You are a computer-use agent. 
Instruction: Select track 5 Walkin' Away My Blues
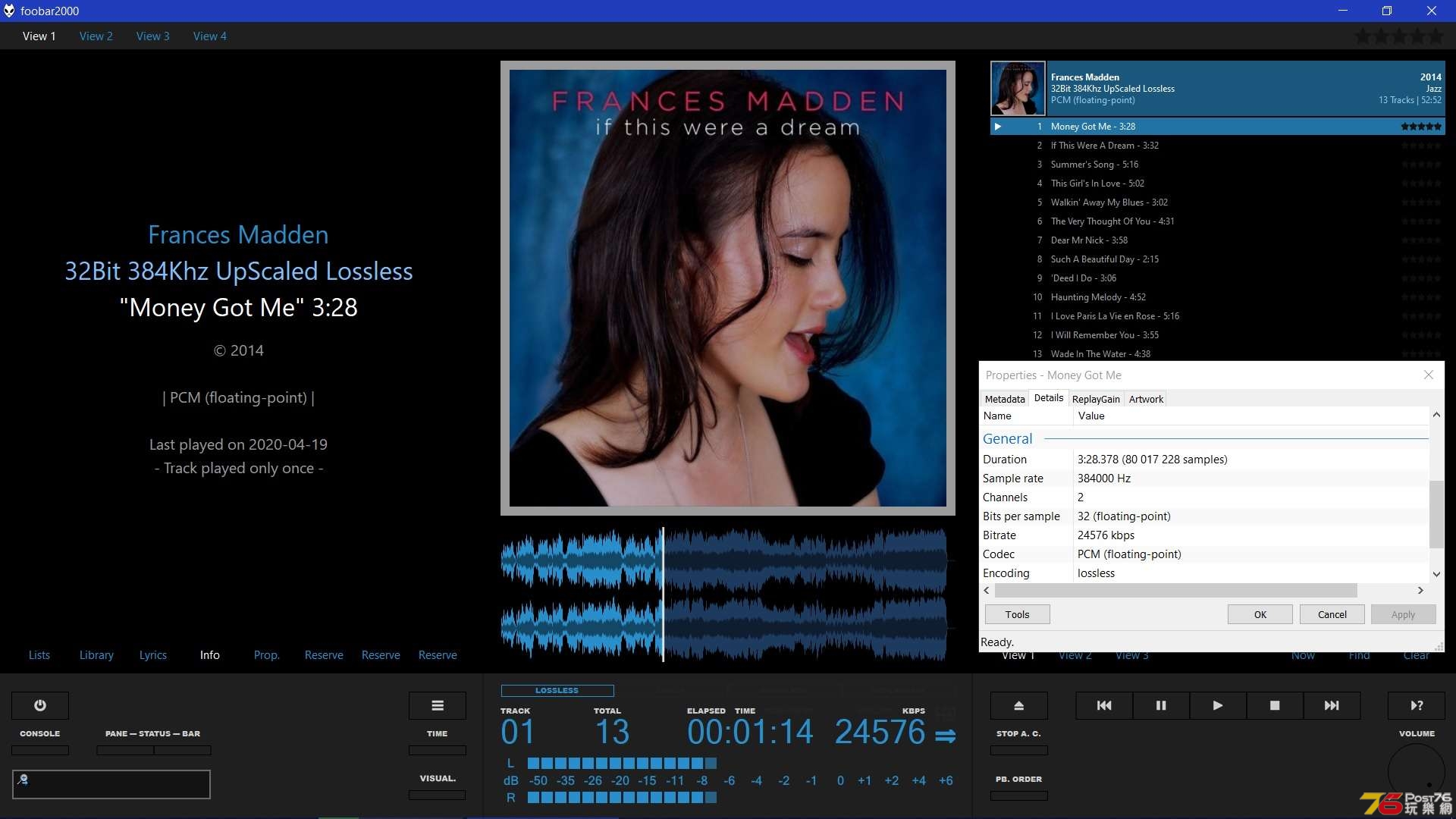tap(1218, 202)
